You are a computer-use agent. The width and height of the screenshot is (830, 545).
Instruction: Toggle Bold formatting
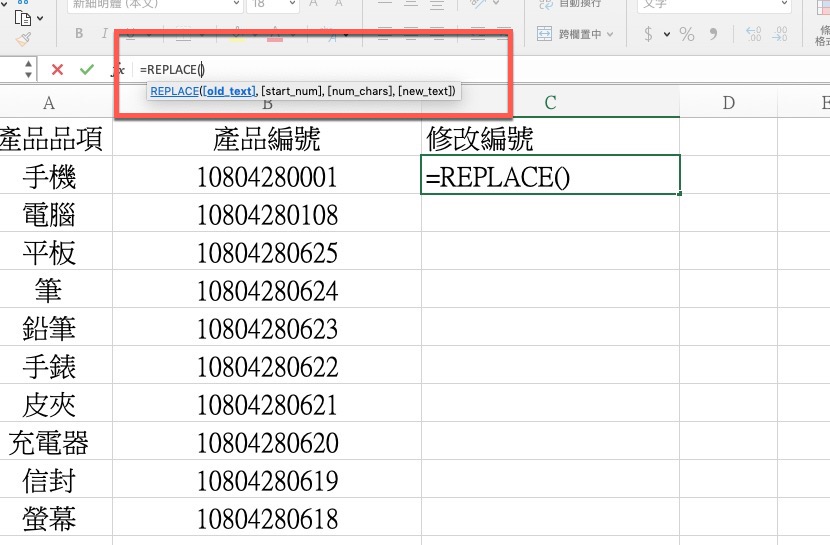[x=79, y=33]
